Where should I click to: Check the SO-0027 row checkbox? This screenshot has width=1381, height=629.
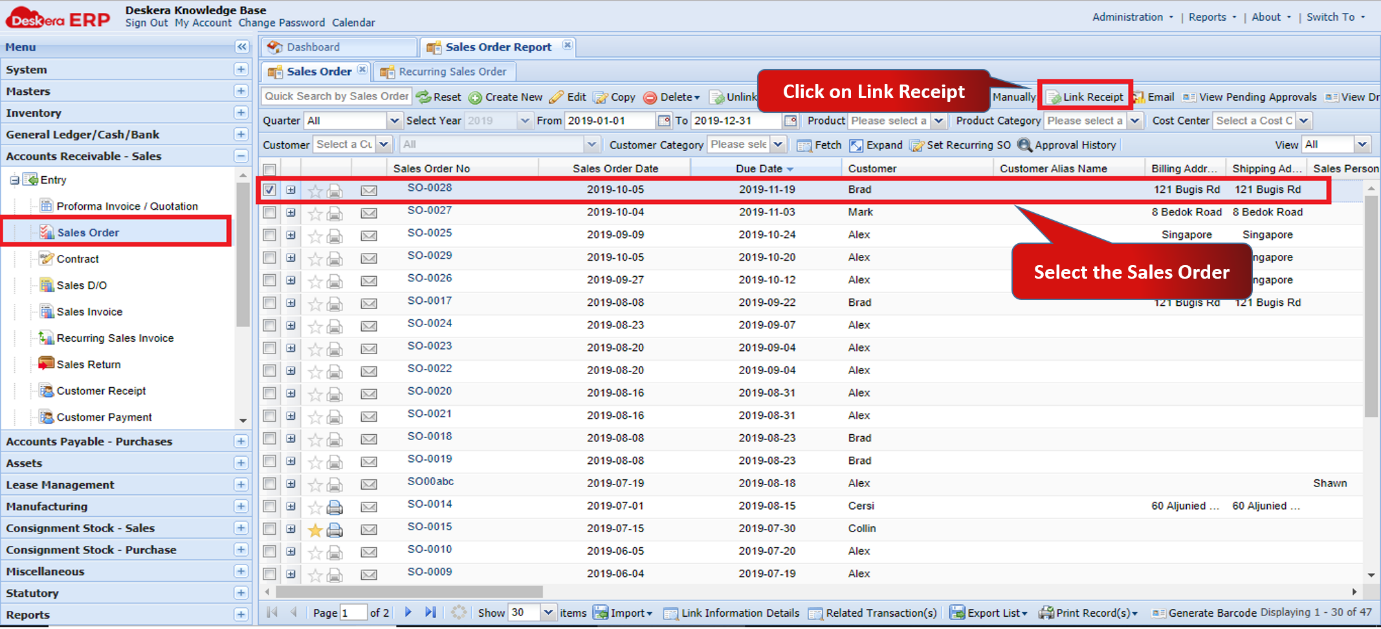coord(269,212)
